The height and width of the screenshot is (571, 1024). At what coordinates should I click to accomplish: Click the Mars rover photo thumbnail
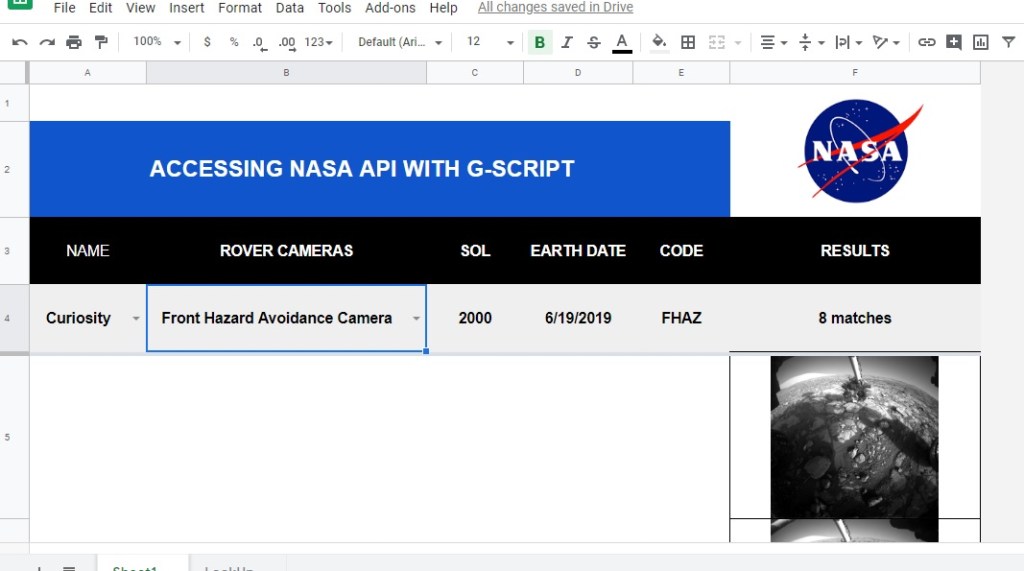854,436
